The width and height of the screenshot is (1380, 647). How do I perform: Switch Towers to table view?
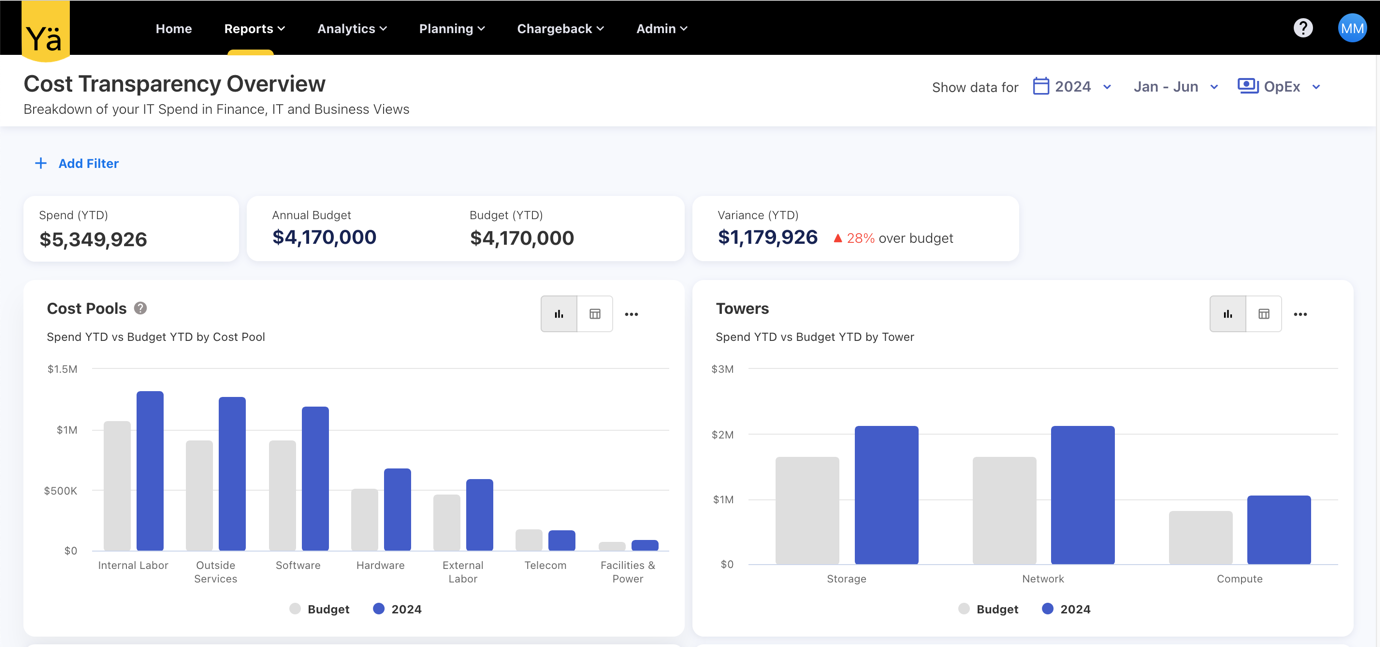1264,314
